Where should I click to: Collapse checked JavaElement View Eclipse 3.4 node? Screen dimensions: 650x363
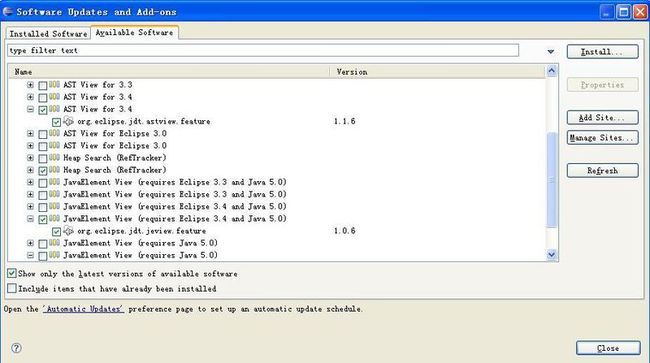(30, 219)
